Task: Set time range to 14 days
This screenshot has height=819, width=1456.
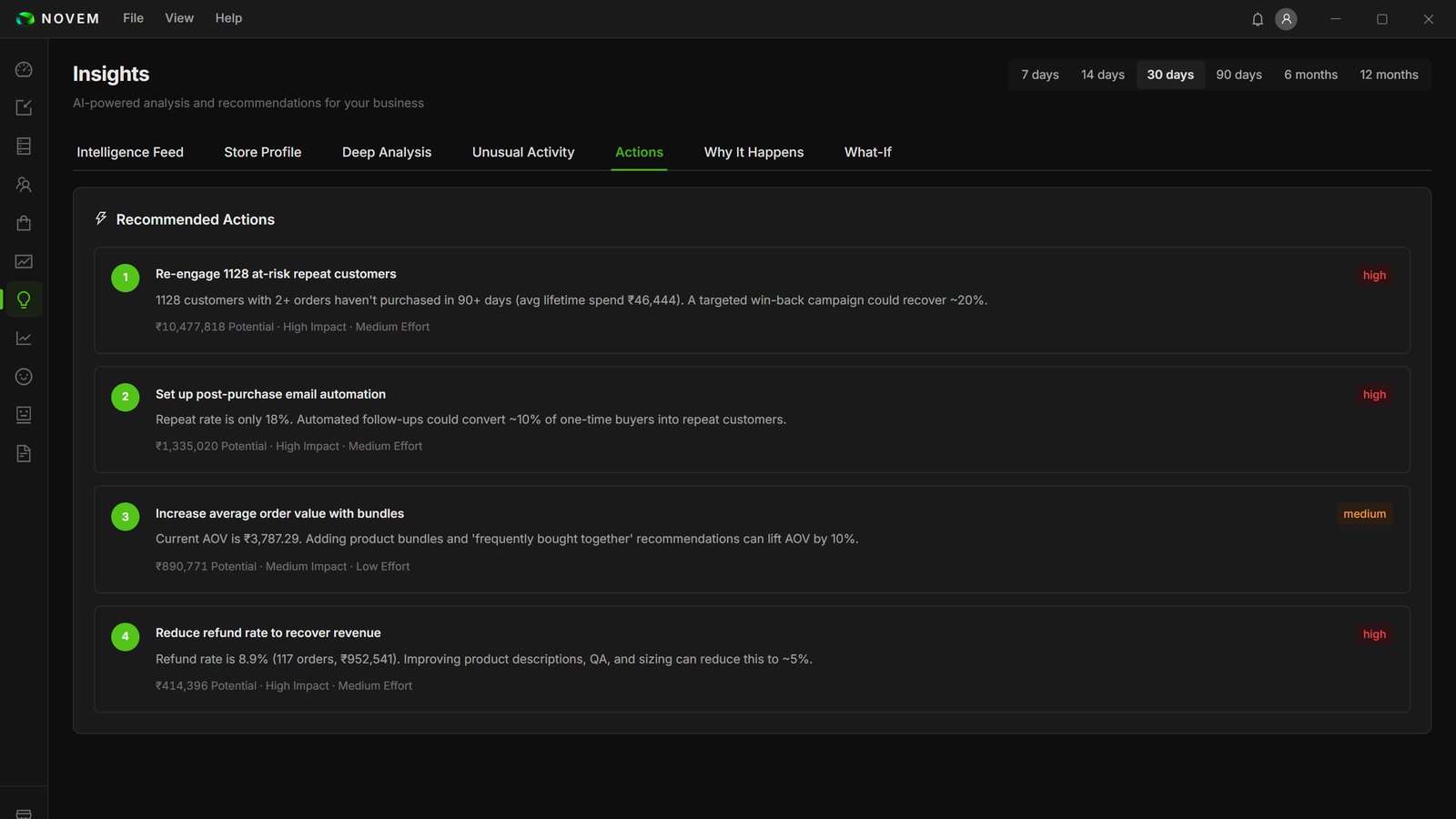Action: pos(1102,75)
